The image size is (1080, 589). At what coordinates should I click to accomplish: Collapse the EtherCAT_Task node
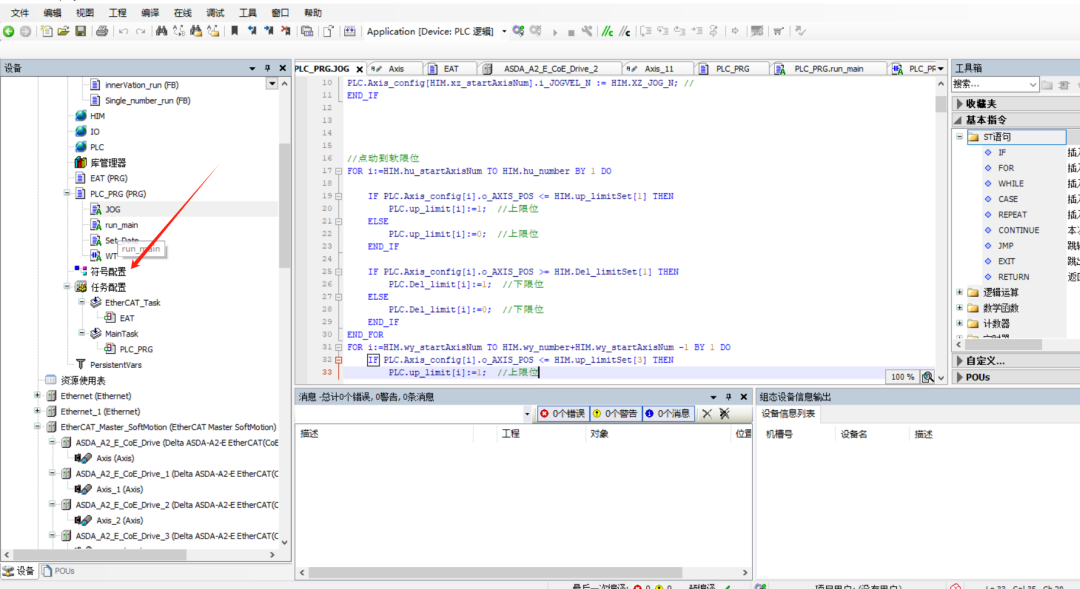(82, 302)
